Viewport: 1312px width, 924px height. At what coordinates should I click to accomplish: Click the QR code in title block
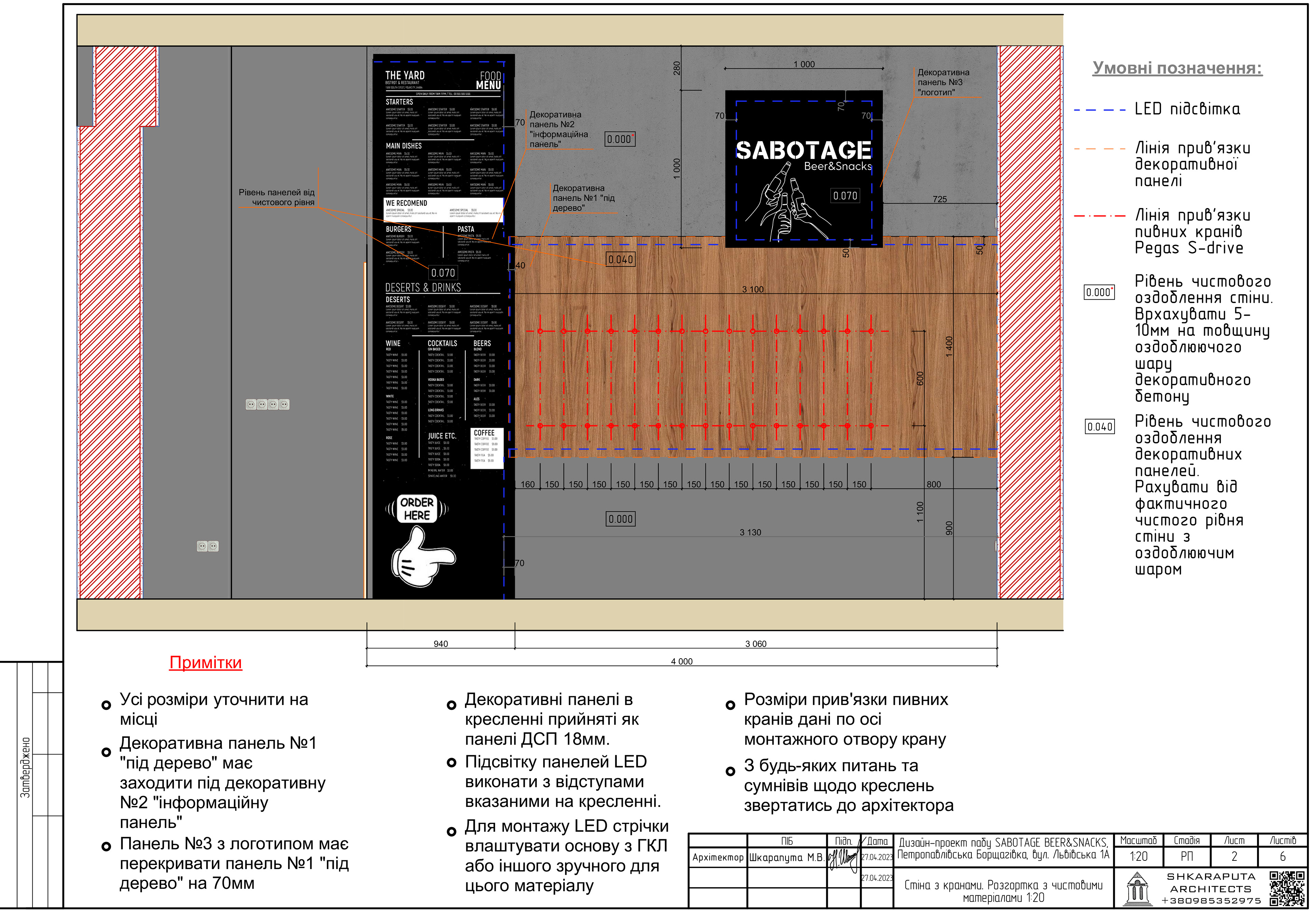click(x=1287, y=888)
